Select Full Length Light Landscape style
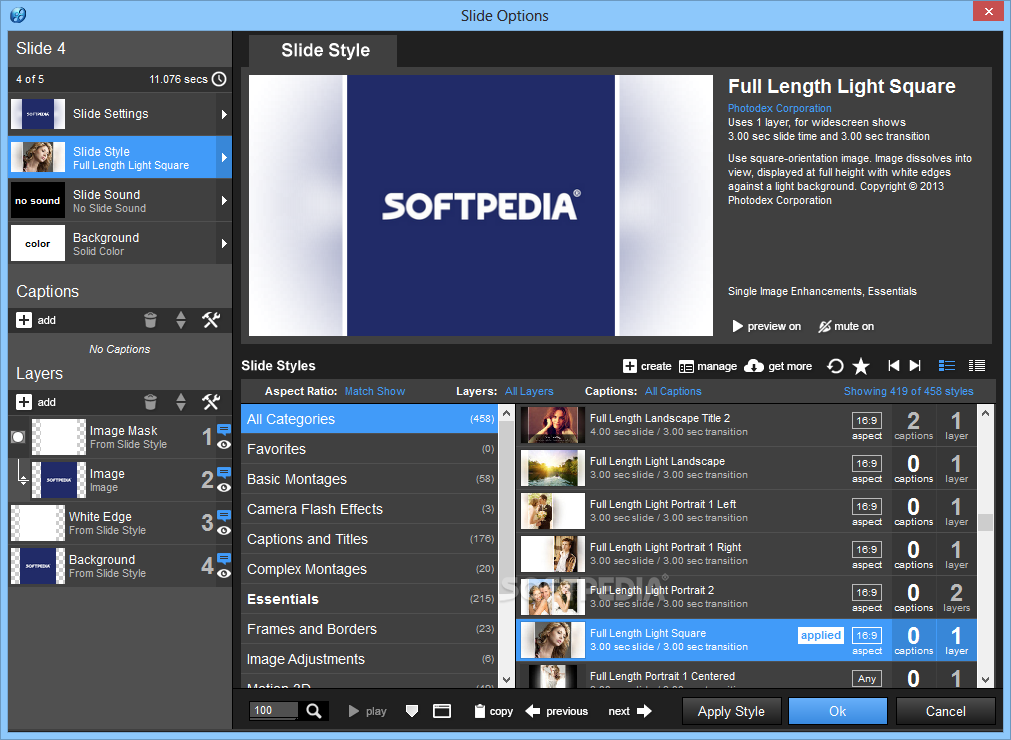The image size is (1011, 740). pyautogui.click(x=747, y=468)
